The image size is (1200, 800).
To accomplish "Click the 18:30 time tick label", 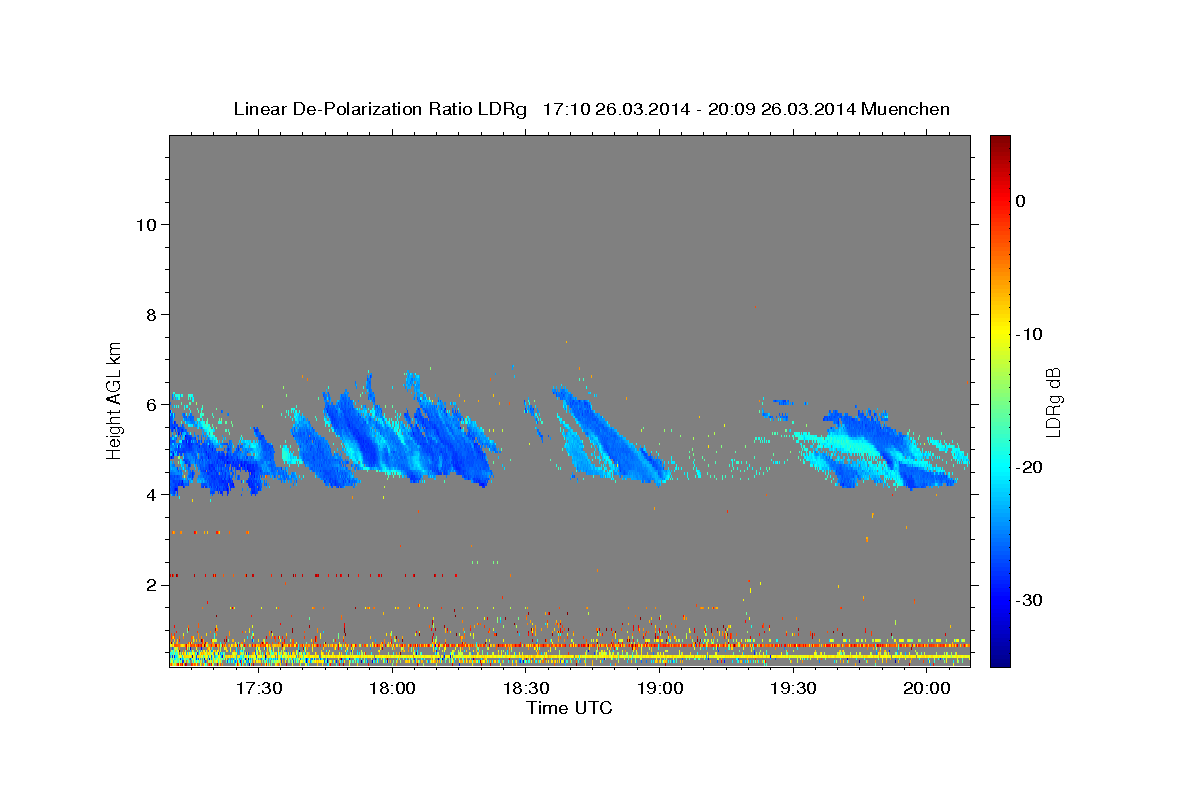I will coord(526,689).
